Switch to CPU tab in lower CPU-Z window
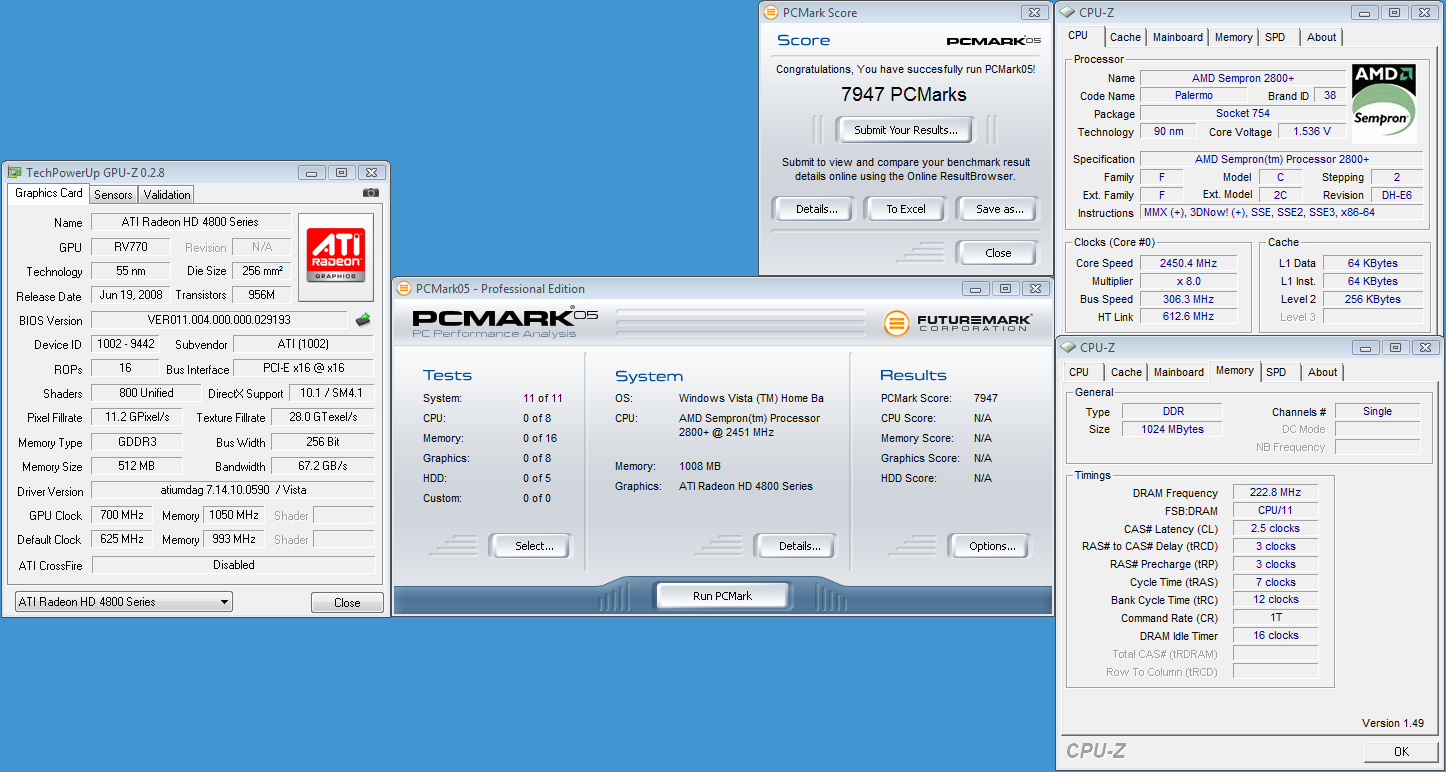The width and height of the screenshot is (1446, 772). [1079, 372]
